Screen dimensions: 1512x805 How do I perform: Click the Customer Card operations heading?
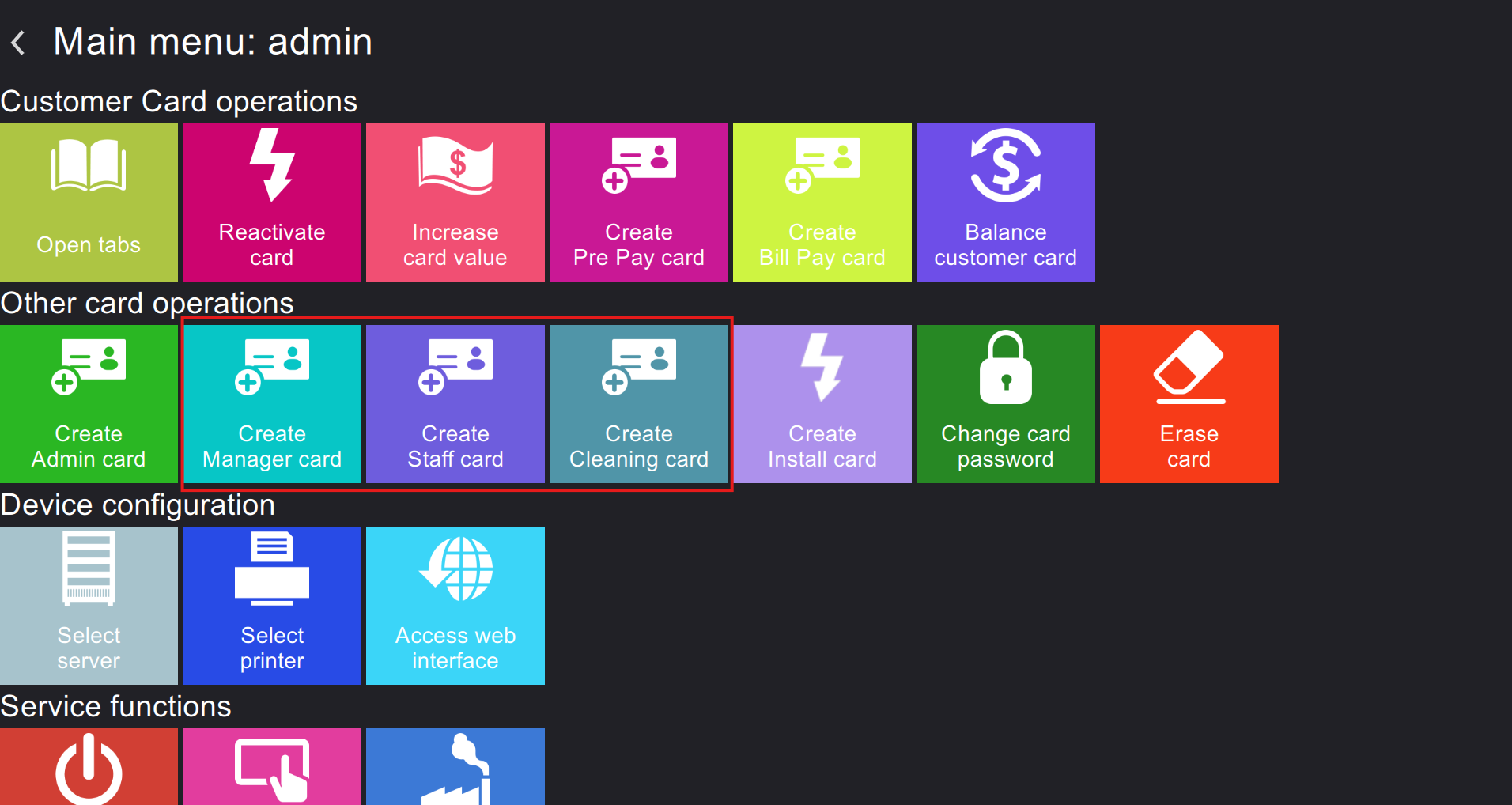(x=179, y=102)
